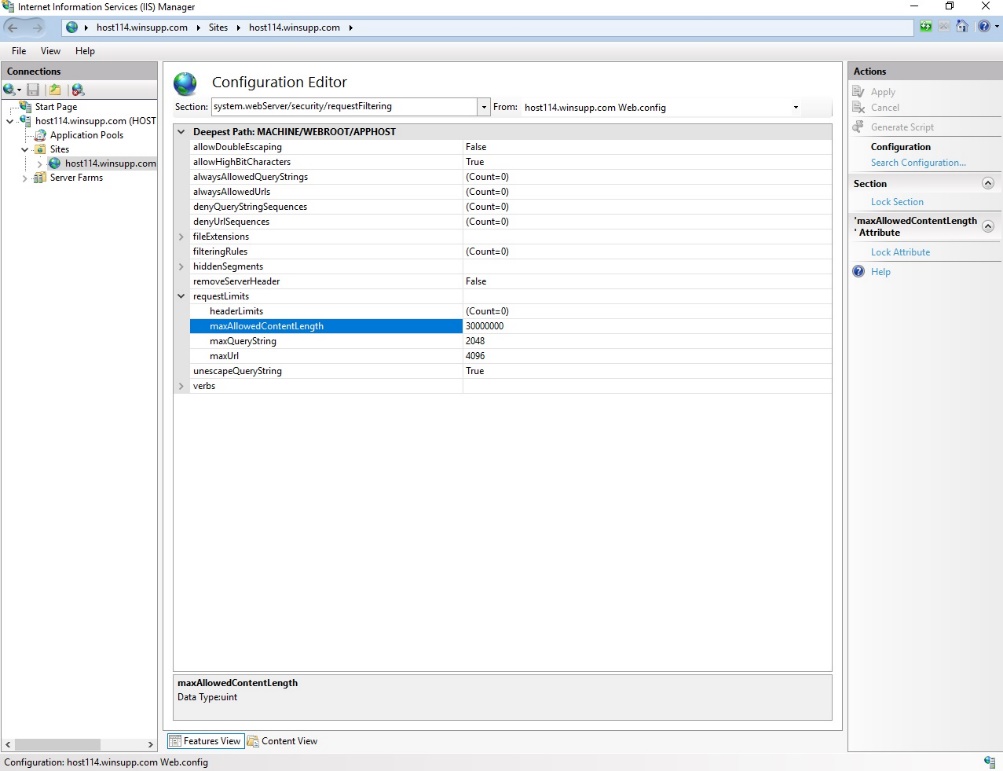Click the Search Configuration... link
This screenshot has width=1003, height=771.
(918, 163)
